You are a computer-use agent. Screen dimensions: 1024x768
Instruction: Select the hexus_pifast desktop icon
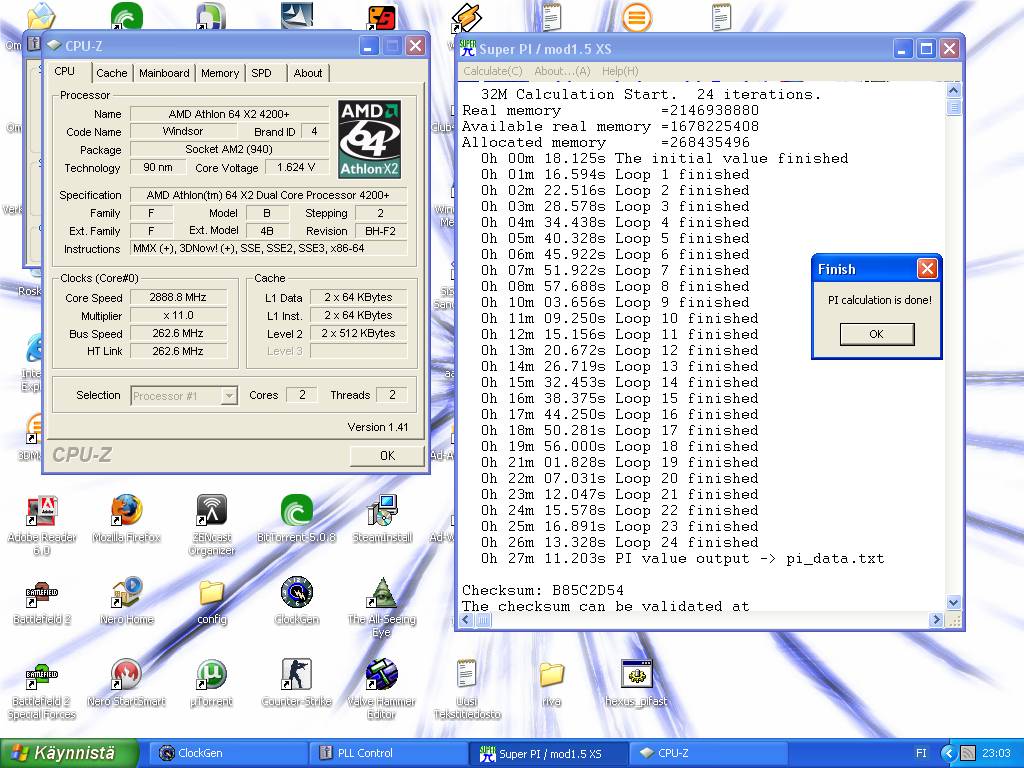point(637,676)
